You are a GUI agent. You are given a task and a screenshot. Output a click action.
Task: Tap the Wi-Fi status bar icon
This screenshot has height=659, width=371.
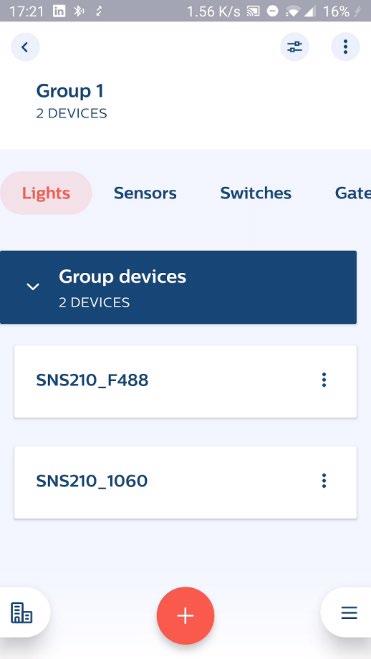(x=292, y=11)
